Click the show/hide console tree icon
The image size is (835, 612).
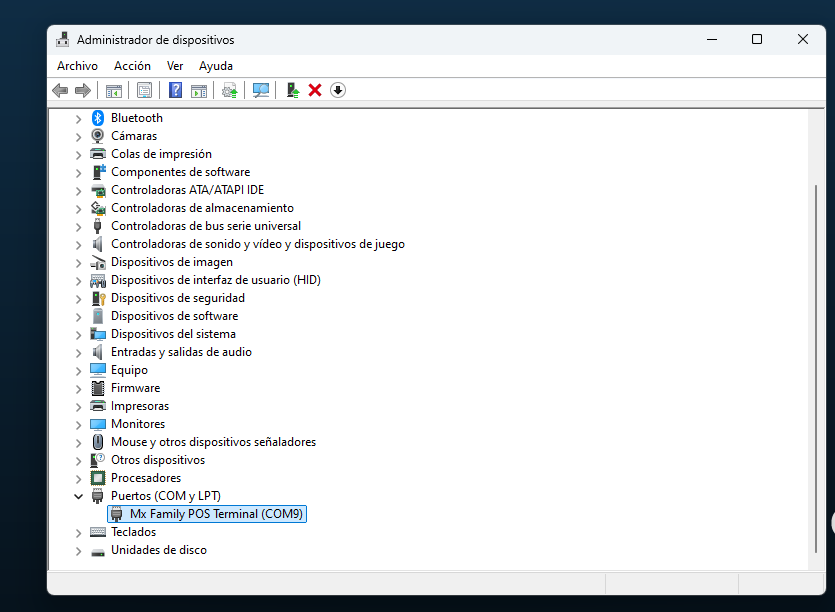(x=114, y=90)
